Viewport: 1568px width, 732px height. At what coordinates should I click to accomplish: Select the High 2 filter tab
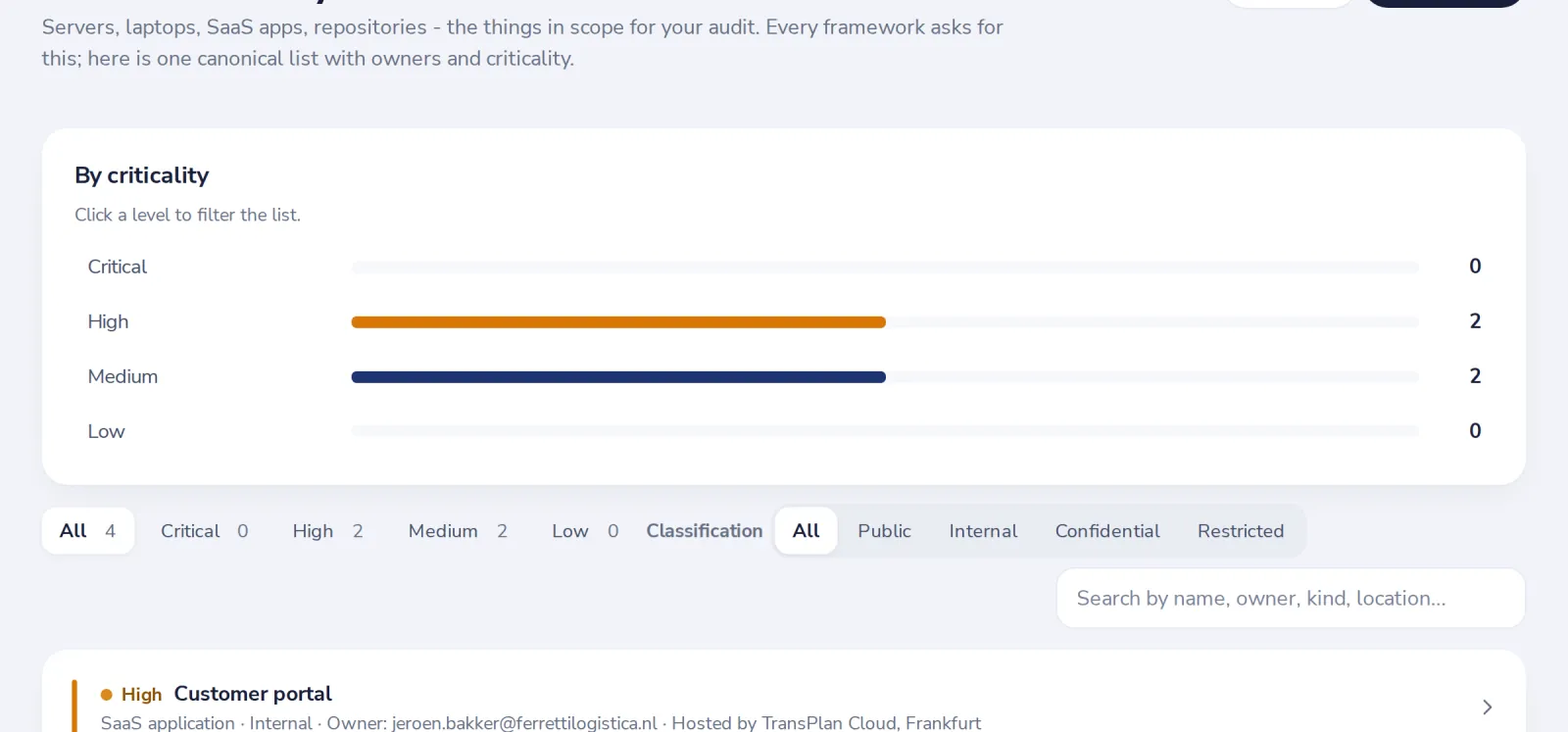pos(328,531)
